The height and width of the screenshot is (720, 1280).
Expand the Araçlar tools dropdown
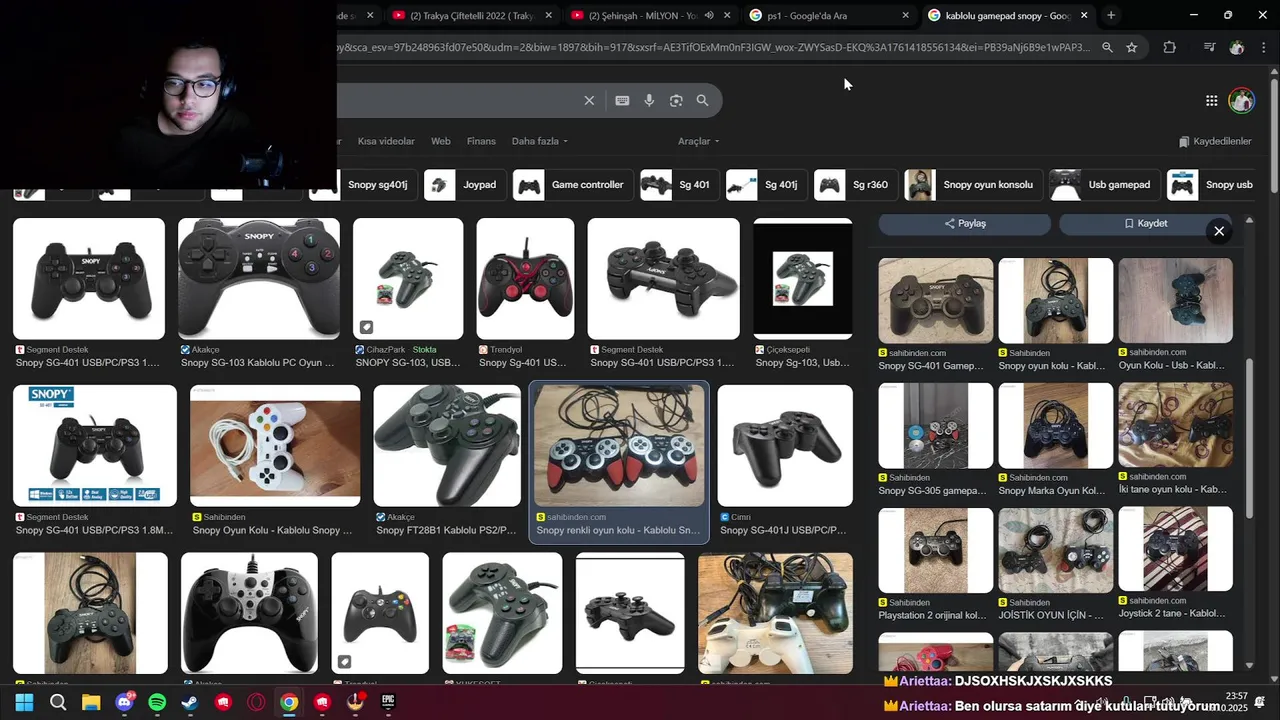(x=698, y=141)
